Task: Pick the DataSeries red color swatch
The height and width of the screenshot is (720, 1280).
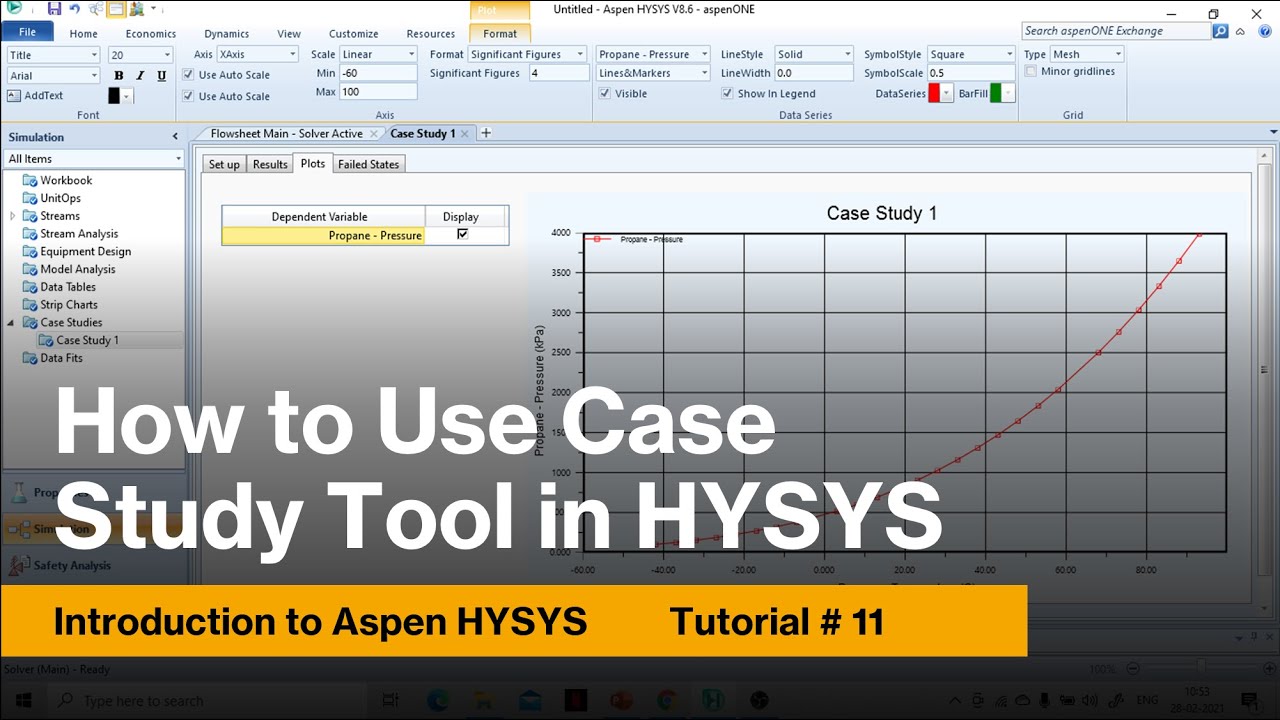Action: pyautogui.click(x=934, y=94)
